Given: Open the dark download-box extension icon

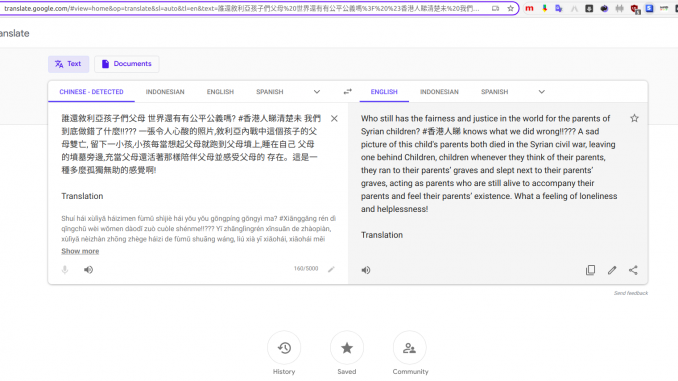Looking at the screenshot, I should pyautogui.click(x=589, y=8).
